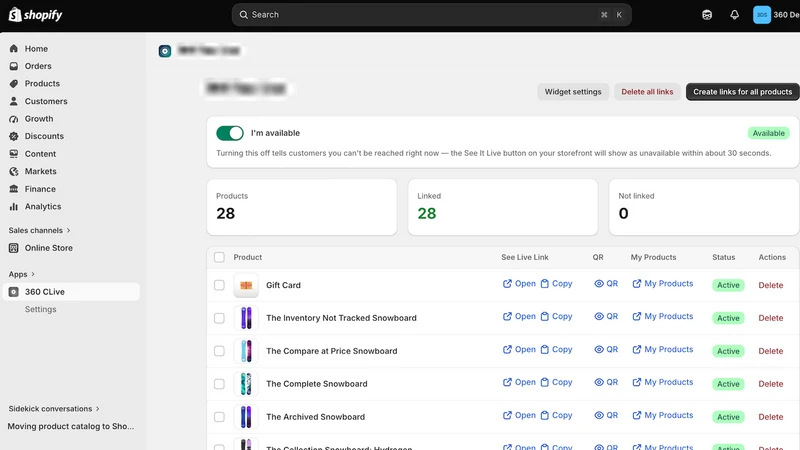
Task: Copy the Gift Card live link
Action: [556, 284]
